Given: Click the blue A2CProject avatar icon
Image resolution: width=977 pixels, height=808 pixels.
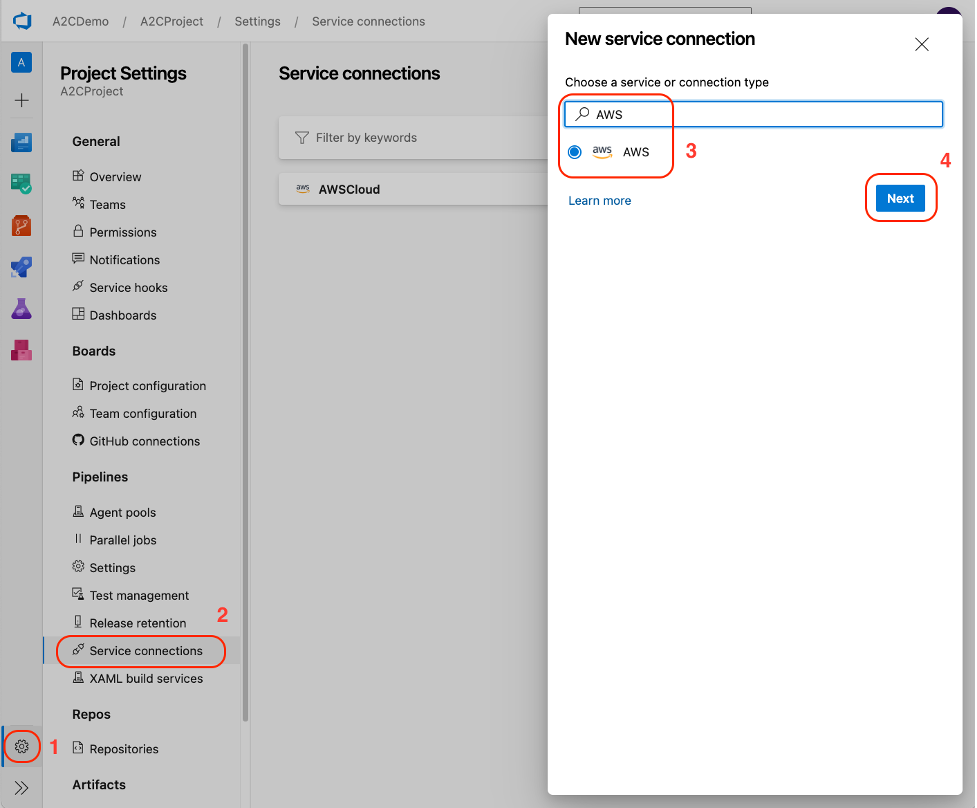Looking at the screenshot, I should tap(22, 62).
